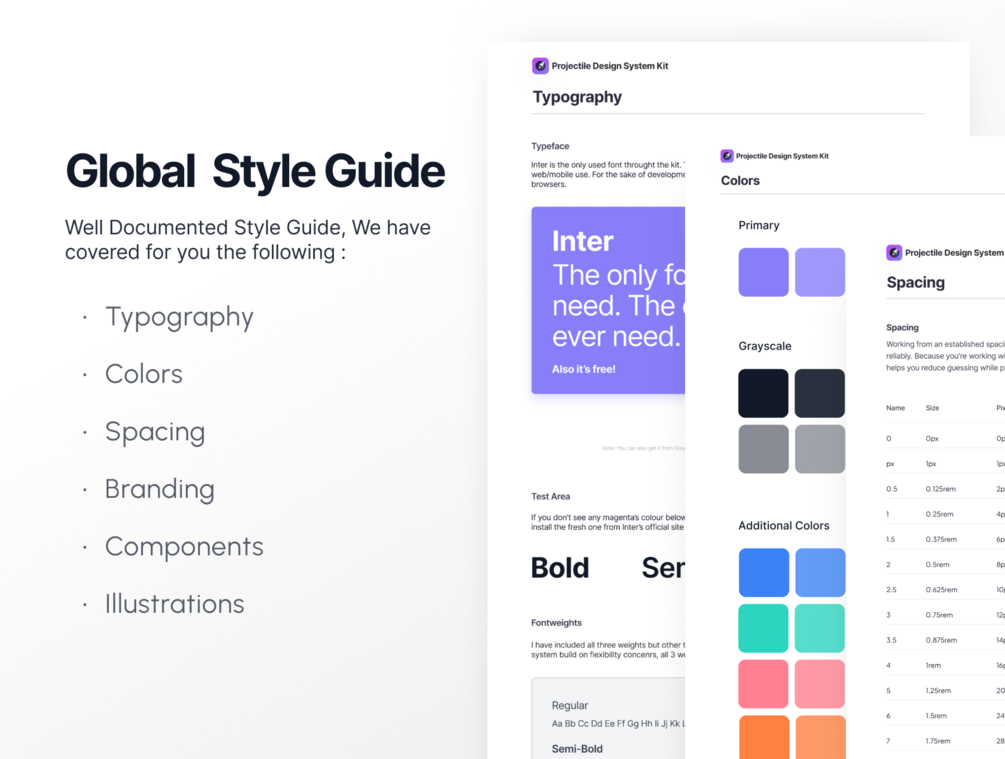
Task: Select the solid blue additional color swatch
Action: point(763,572)
